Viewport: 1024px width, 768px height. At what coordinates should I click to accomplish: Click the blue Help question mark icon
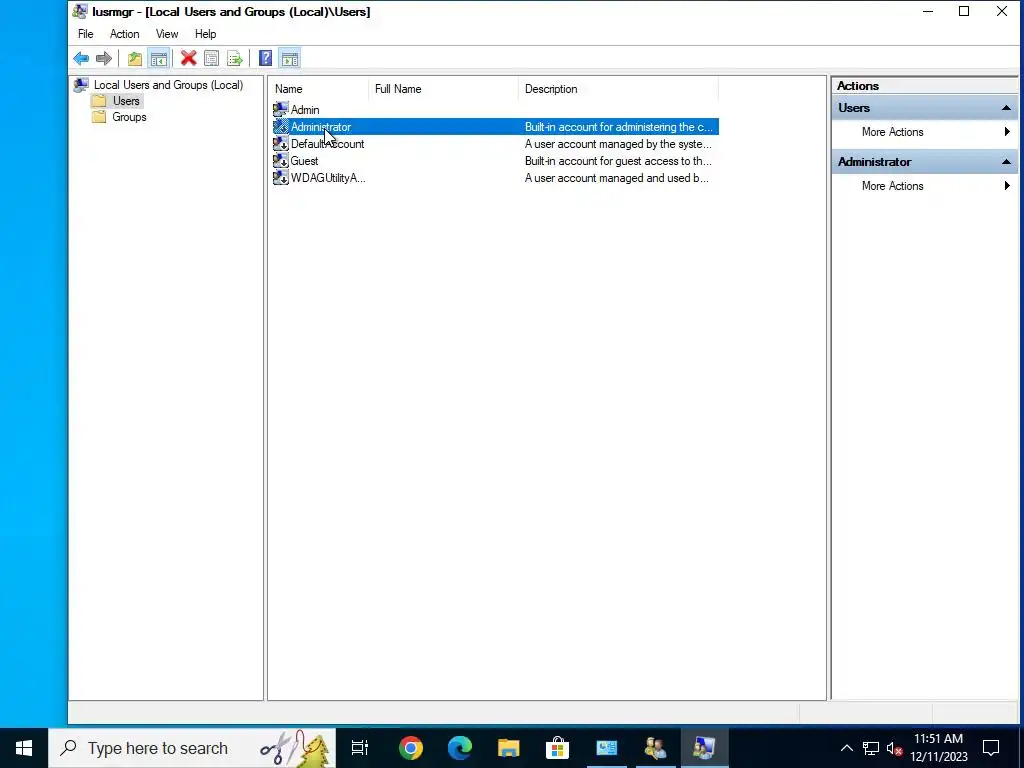pyautogui.click(x=265, y=59)
